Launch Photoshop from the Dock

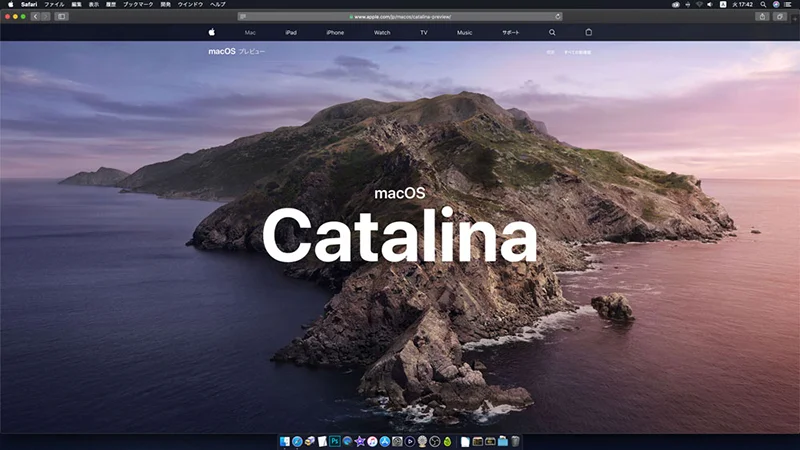click(334, 441)
